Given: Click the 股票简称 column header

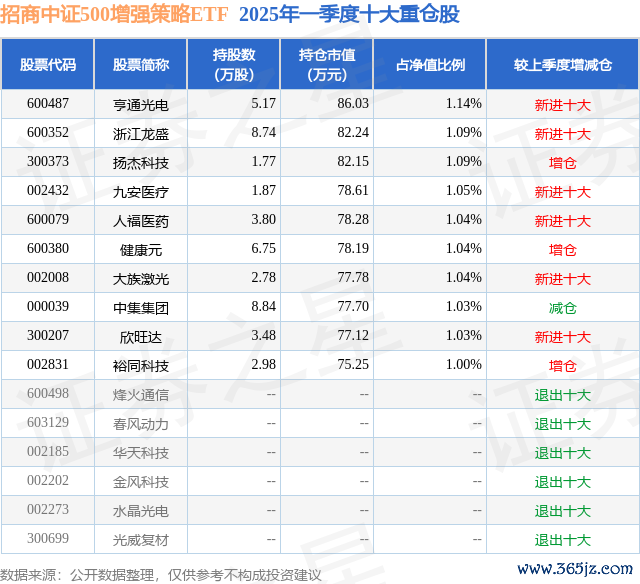Looking at the screenshot, I should click(x=141, y=65).
